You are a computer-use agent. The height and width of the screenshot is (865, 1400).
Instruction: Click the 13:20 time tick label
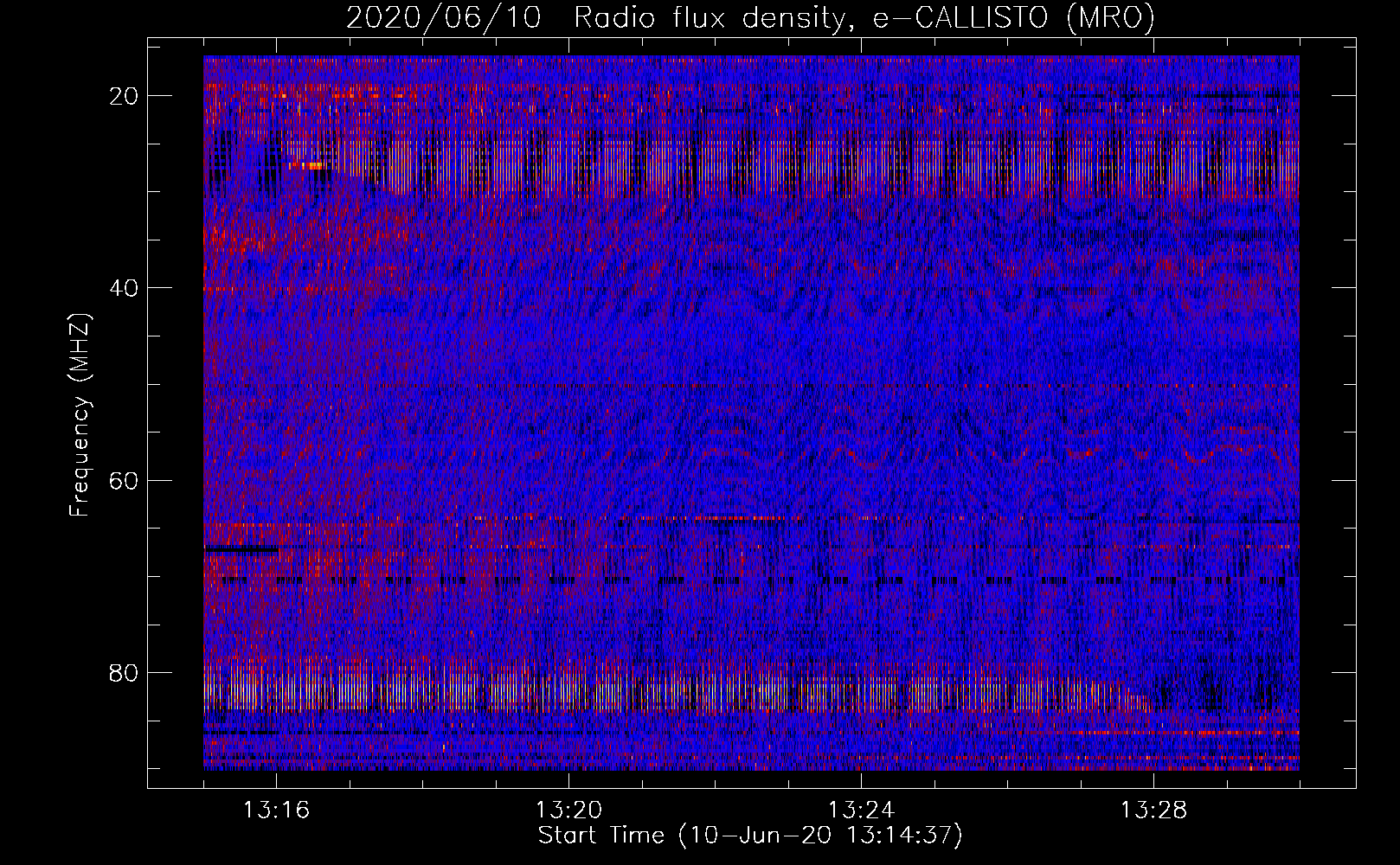[x=568, y=811]
